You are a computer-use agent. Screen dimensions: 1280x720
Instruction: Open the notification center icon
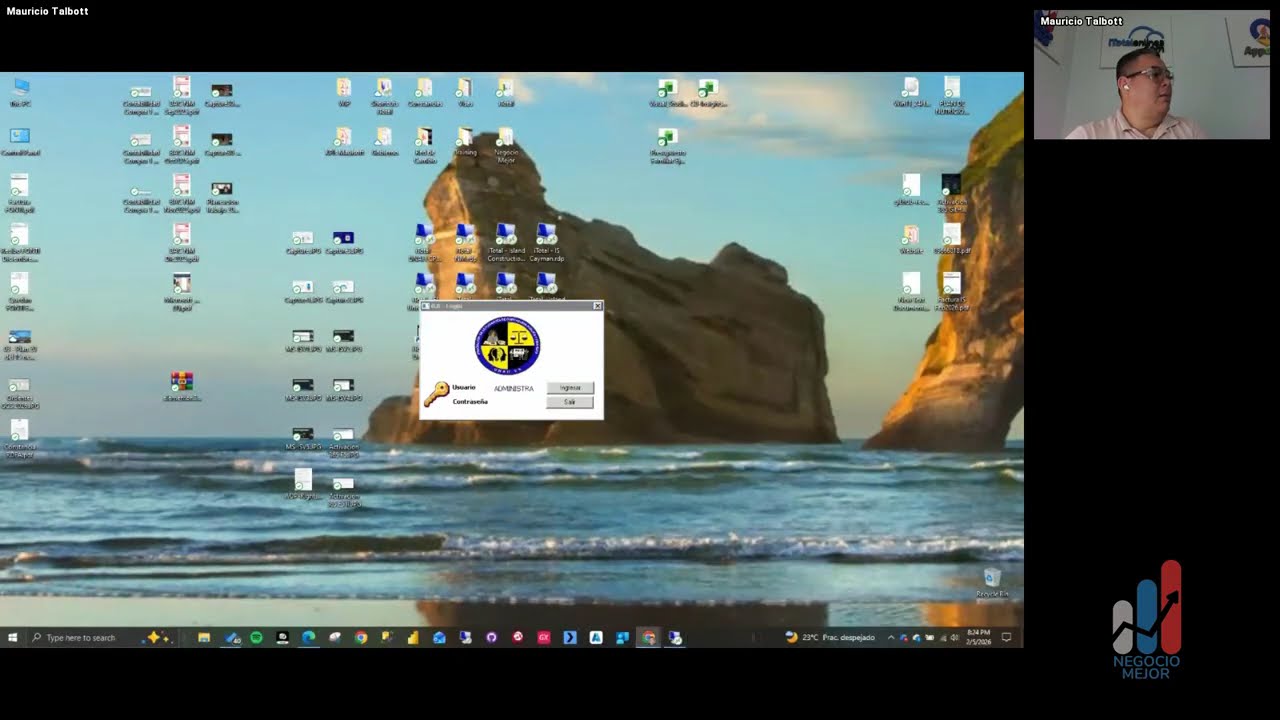click(1007, 637)
